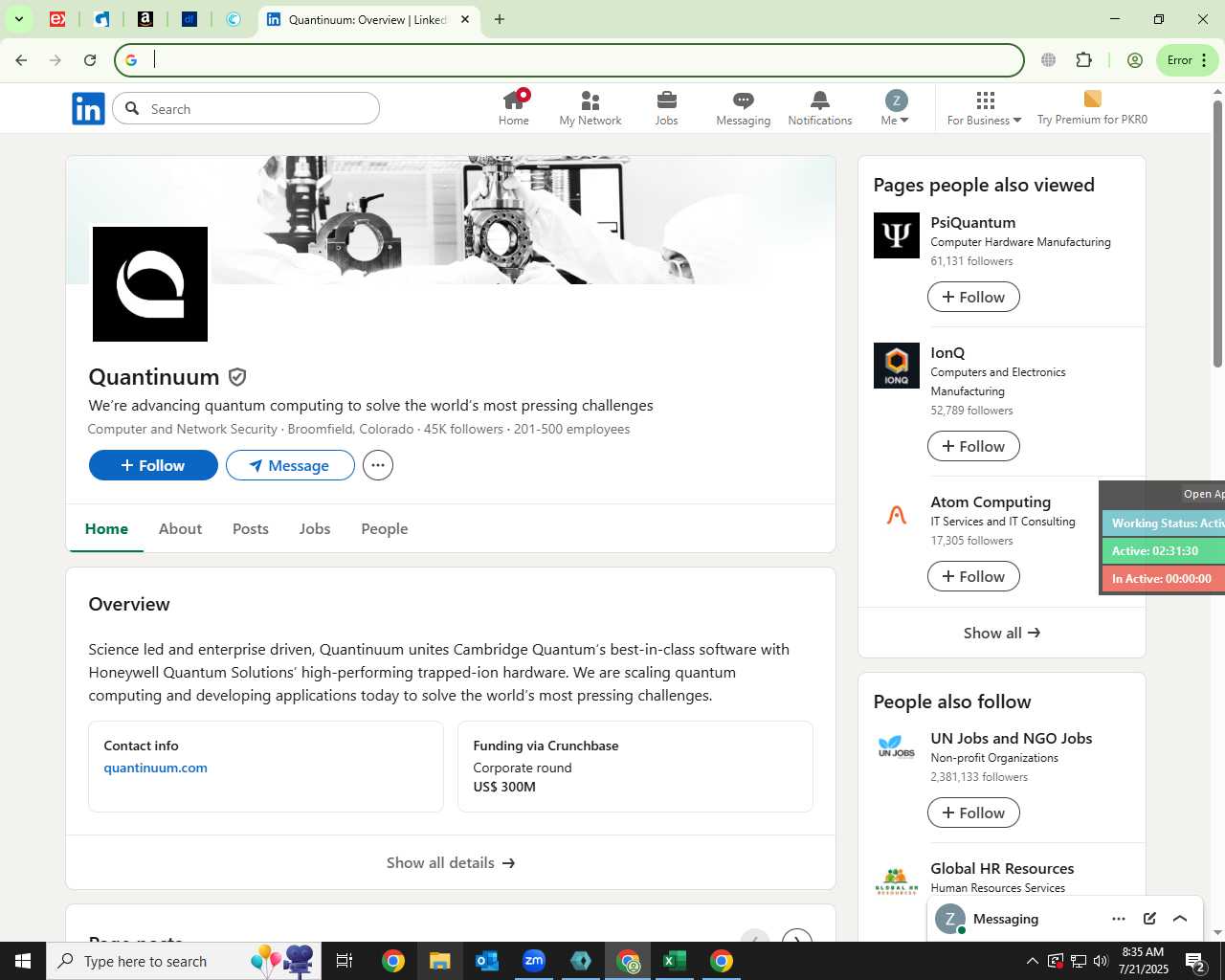Viewport: 1225px width, 980px height.
Task: Click Windows taskbar search box
Action: click(182, 961)
